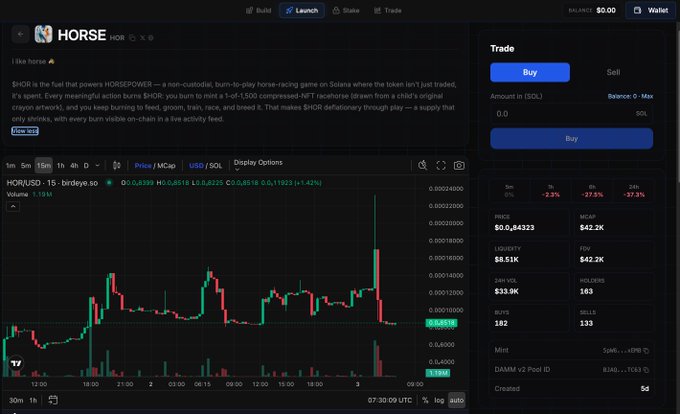Screen dimensions: 680x414
Task: Click the 0.0,8518 current price label
Action: pos(441,323)
